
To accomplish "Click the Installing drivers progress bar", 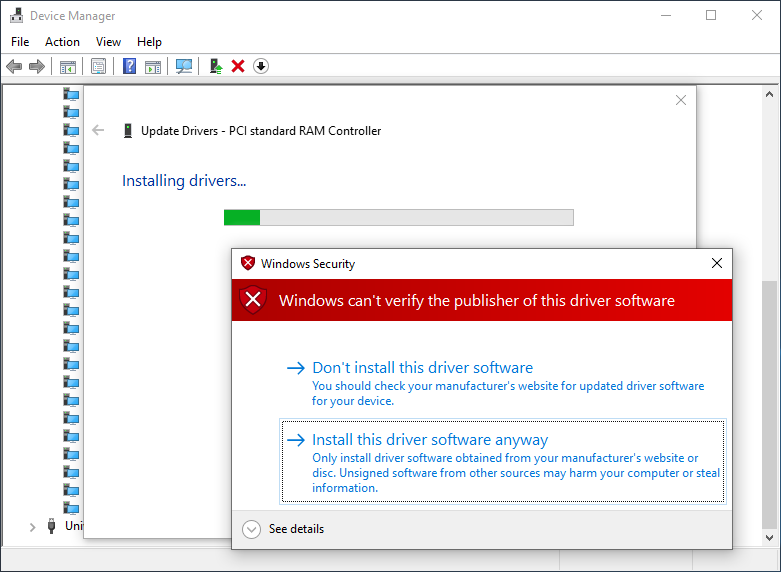I will point(398,217).
